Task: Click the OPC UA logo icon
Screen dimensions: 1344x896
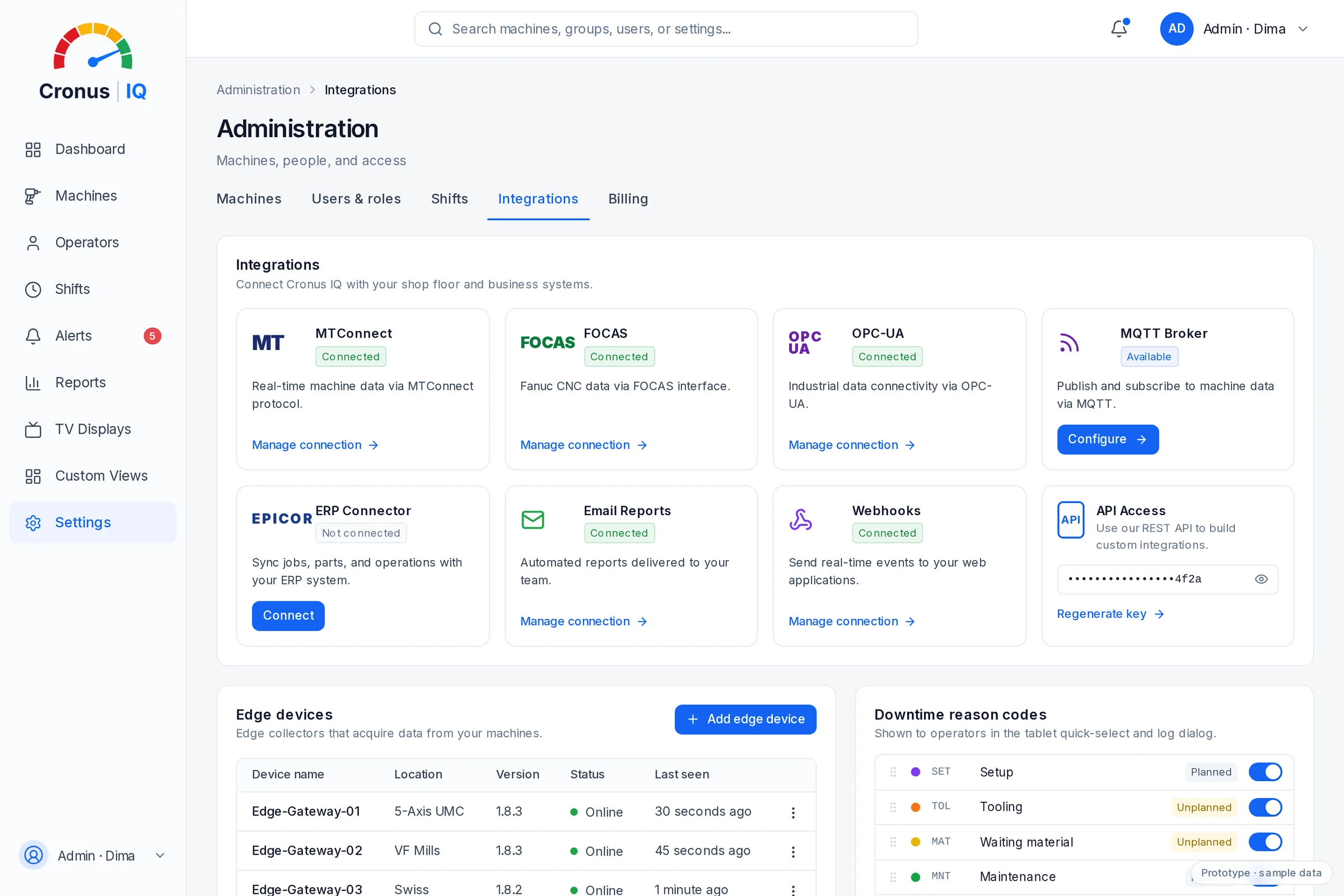Action: [805, 343]
